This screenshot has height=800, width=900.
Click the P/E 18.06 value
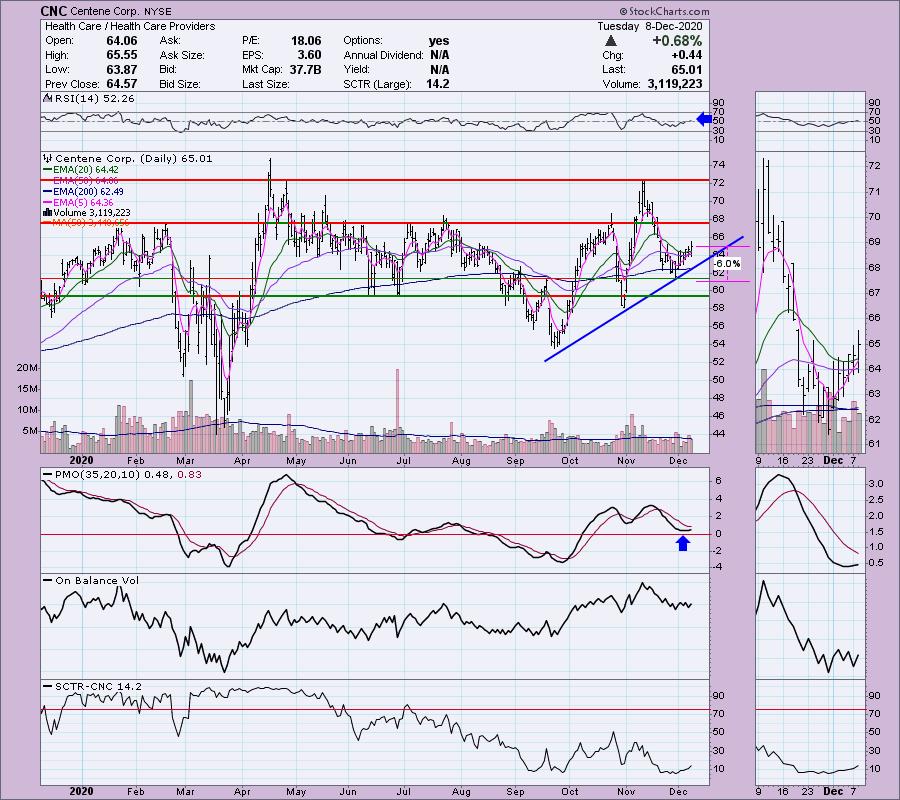click(306, 41)
